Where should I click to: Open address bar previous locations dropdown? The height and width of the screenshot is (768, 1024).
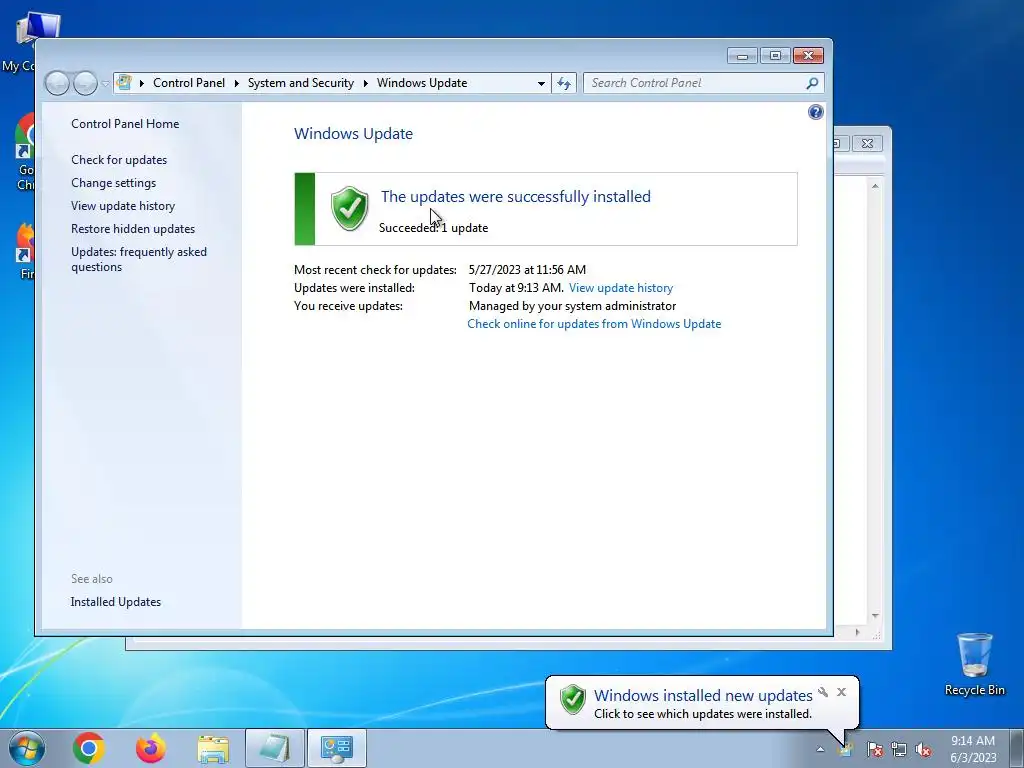click(541, 84)
